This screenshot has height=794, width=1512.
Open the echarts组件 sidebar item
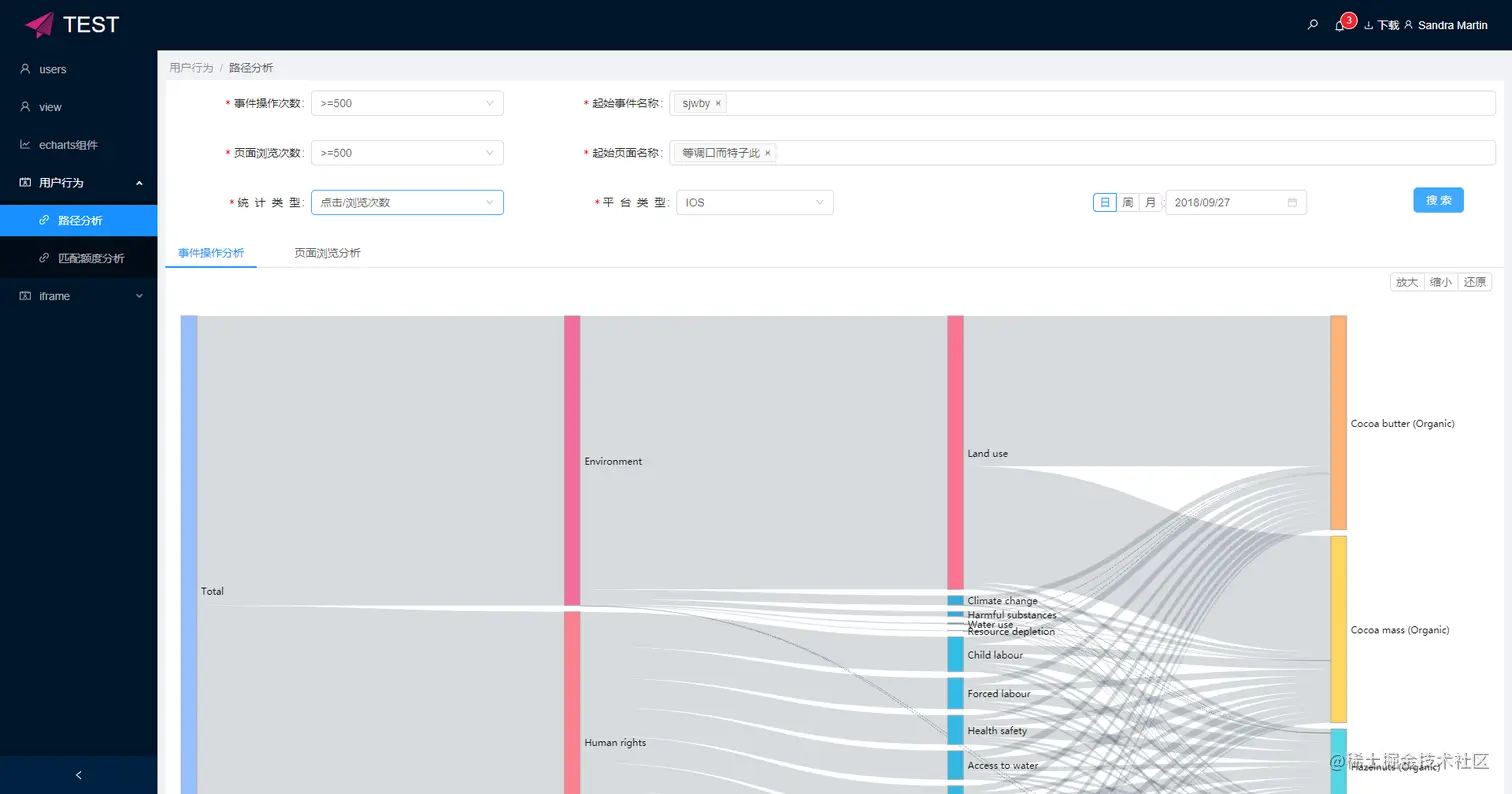tap(78, 145)
